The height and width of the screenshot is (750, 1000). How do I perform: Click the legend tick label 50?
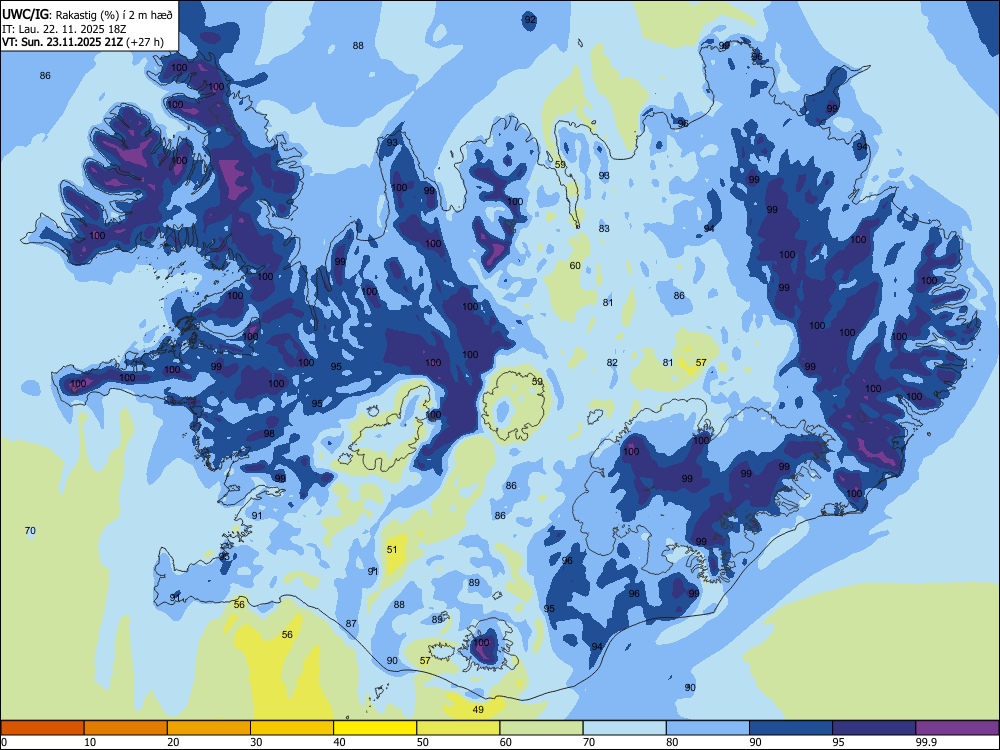click(423, 742)
